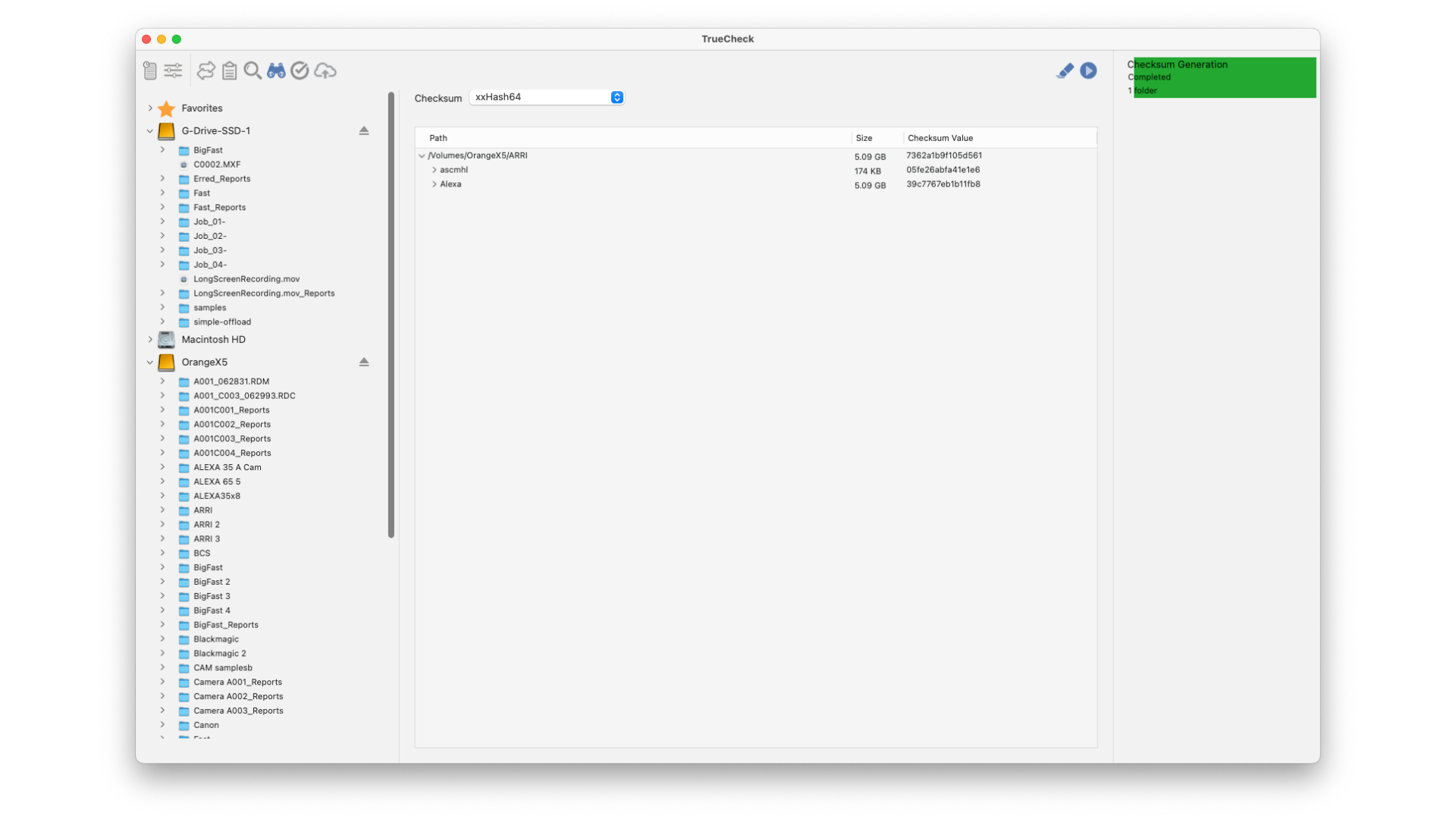
Task: Select the C0002.MXF file icon
Action: (184, 165)
